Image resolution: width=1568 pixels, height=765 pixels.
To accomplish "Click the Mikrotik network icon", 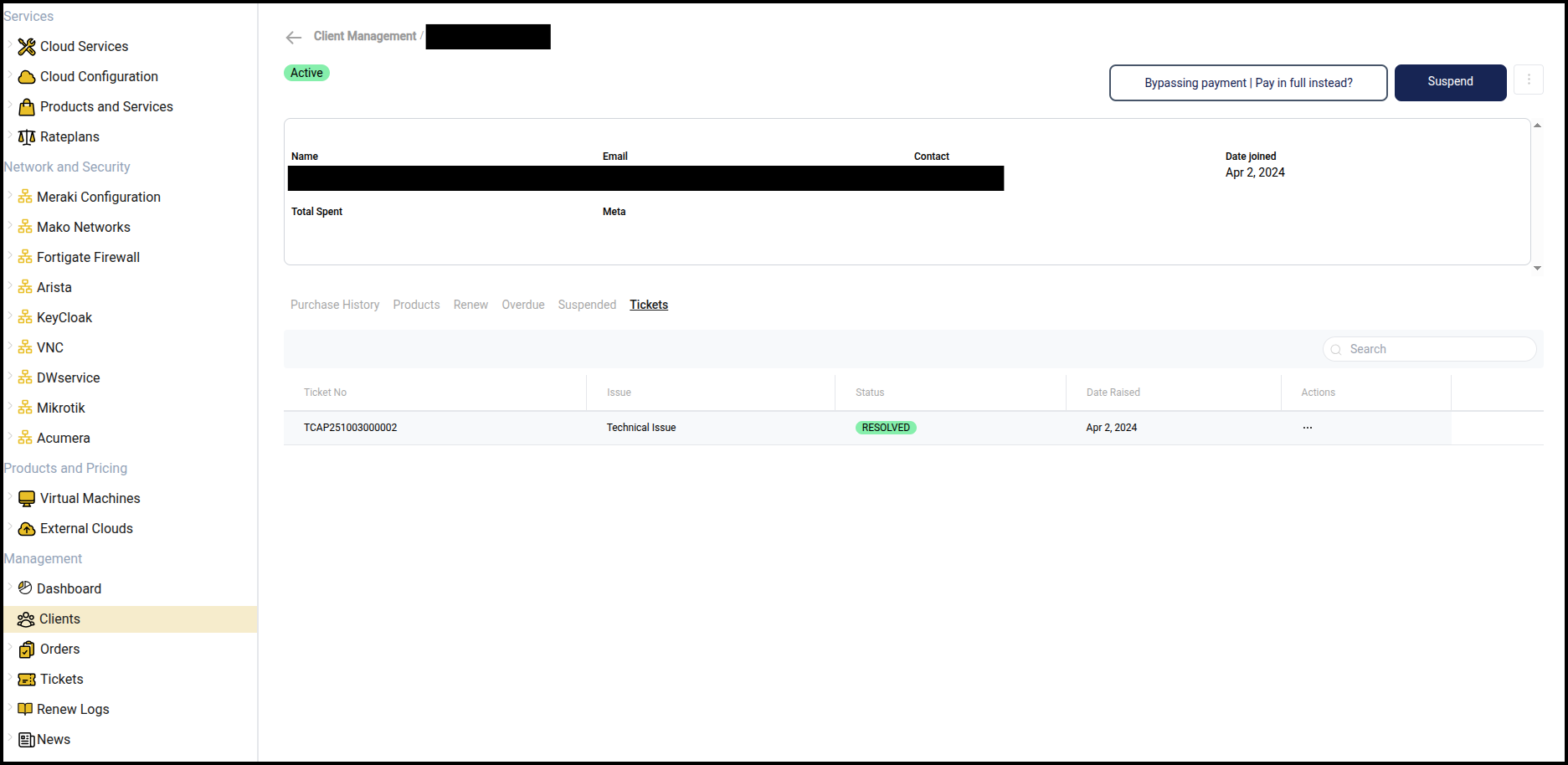I will 25,408.
